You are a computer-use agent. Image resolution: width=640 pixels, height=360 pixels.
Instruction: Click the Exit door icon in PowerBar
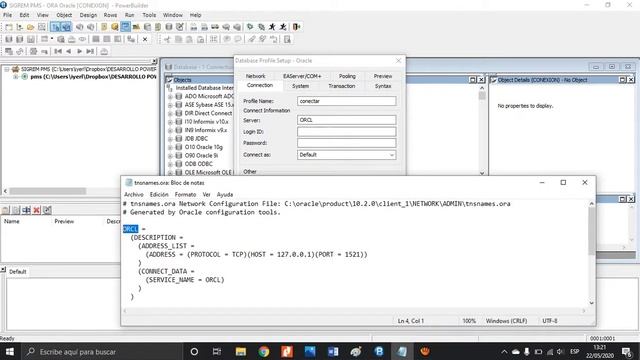point(296,27)
